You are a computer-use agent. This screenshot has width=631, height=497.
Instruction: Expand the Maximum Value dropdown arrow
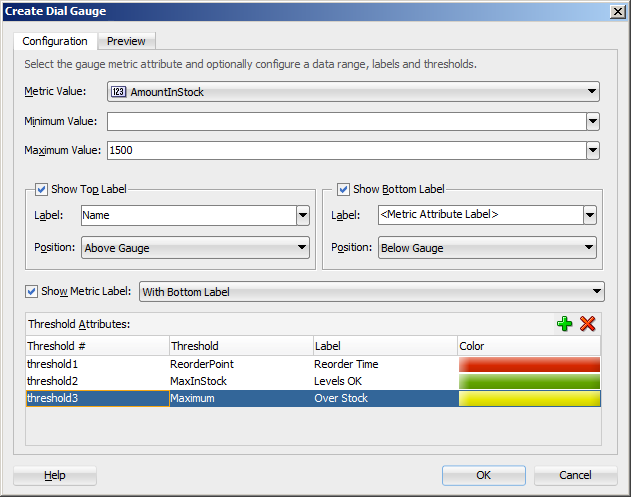593,151
